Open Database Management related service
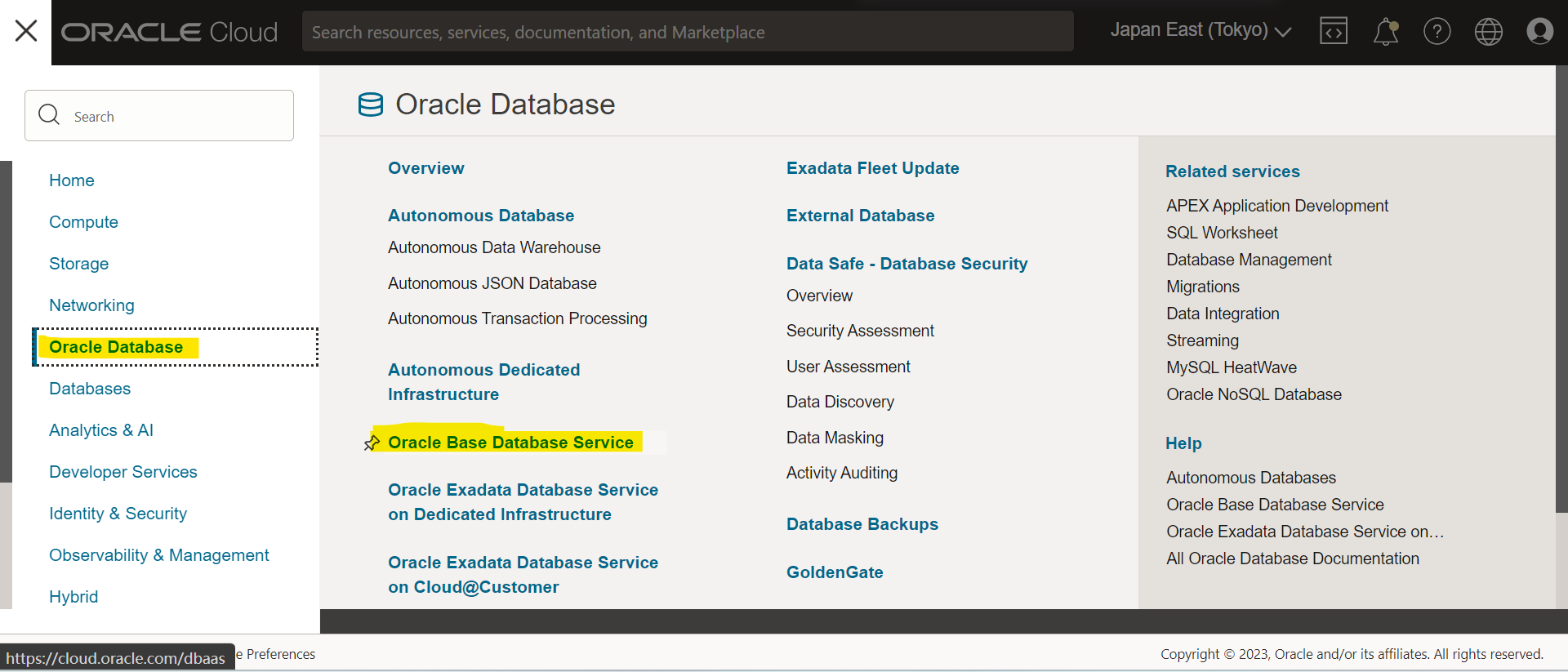This screenshot has width=1568, height=672. (x=1249, y=260)
